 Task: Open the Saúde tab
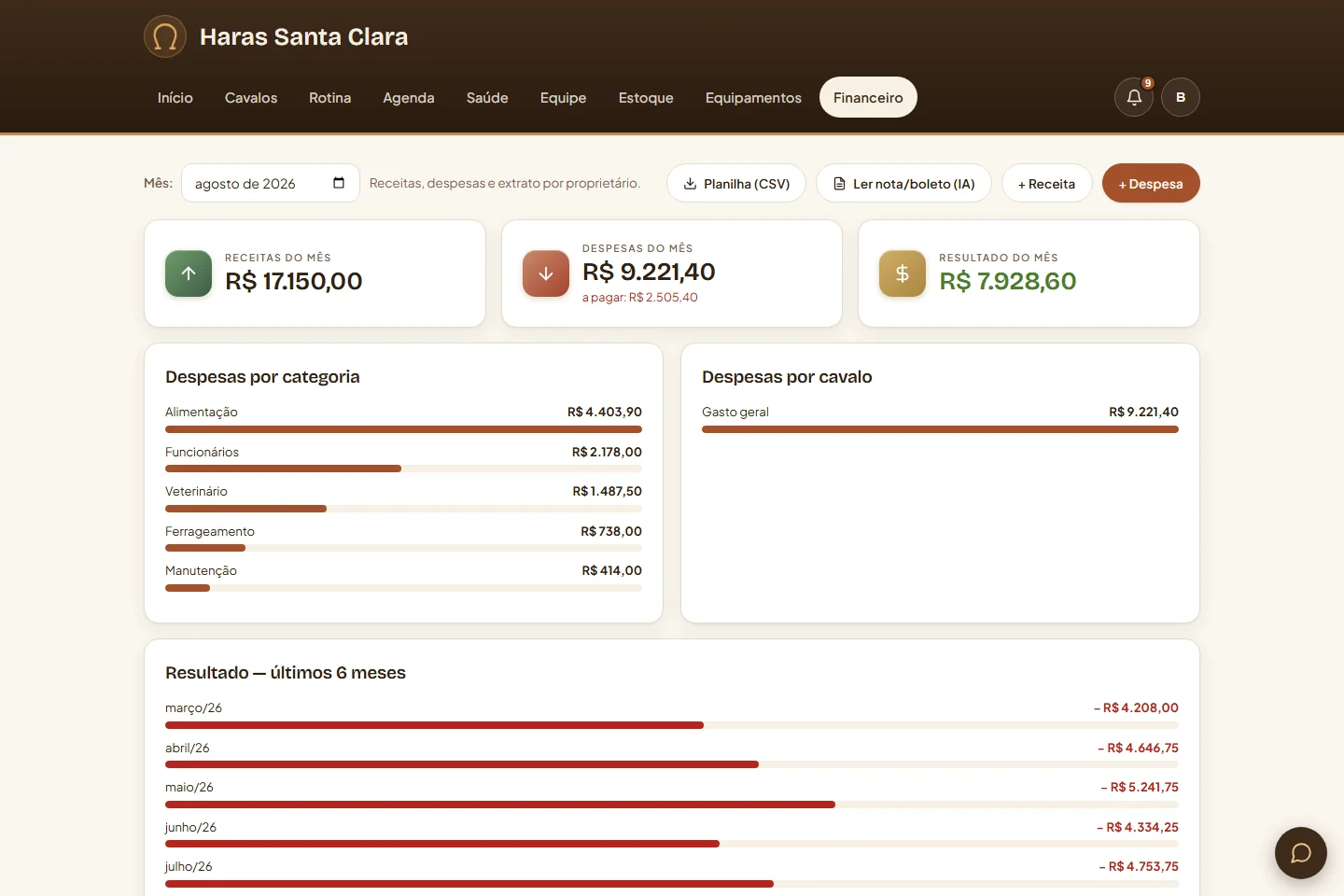(x=487, y=97)
